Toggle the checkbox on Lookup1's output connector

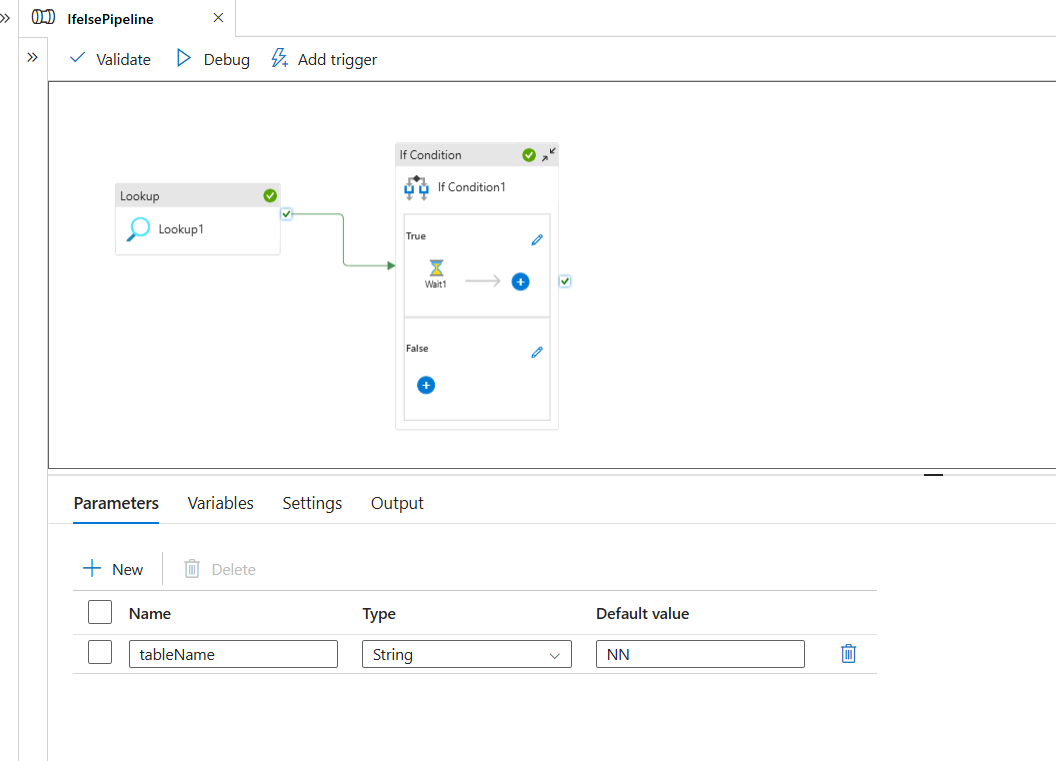click(x=286, y=213)
